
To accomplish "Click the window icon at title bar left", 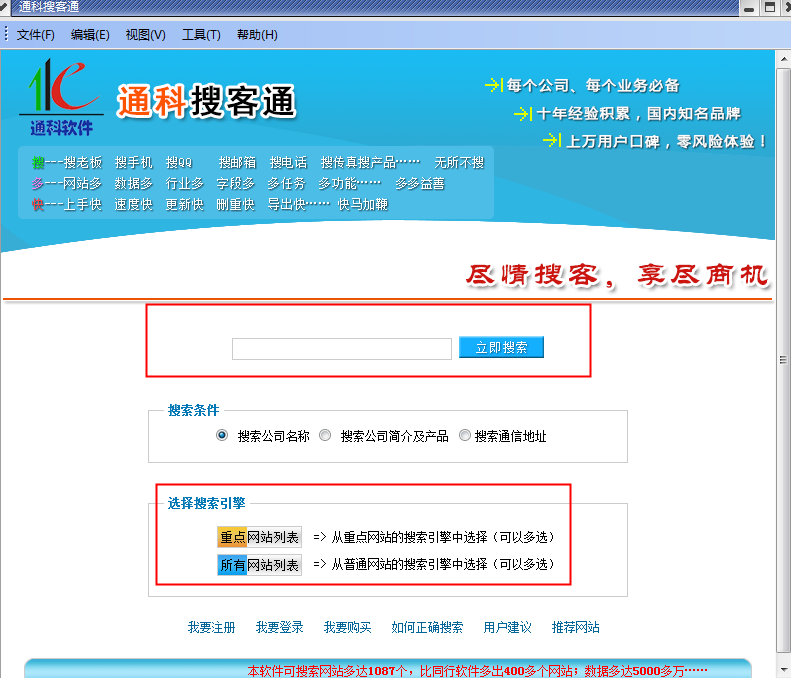I will pyautogui.click(x=4, y=7).
